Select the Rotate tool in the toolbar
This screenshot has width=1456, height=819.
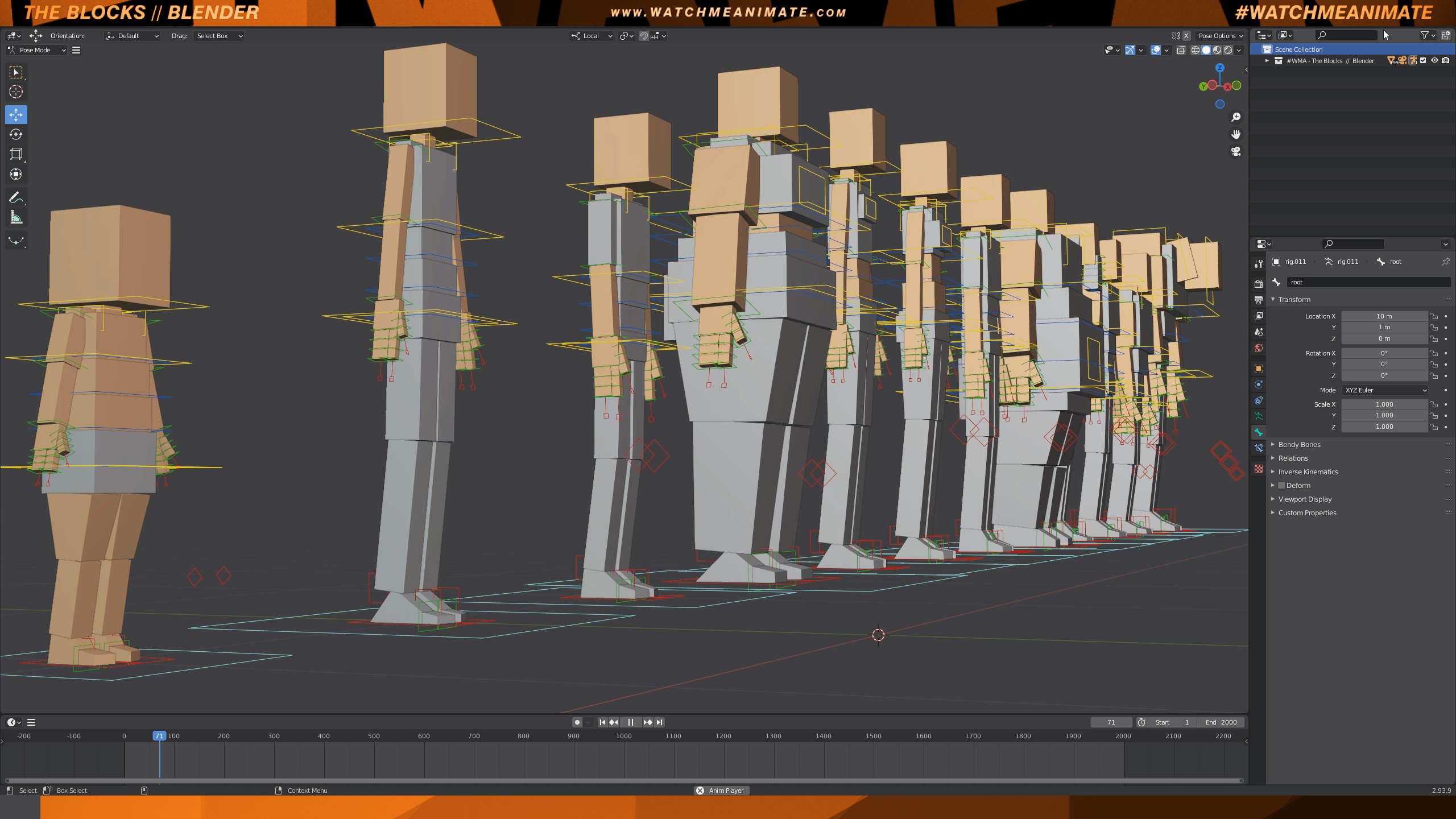coord(16,135)
